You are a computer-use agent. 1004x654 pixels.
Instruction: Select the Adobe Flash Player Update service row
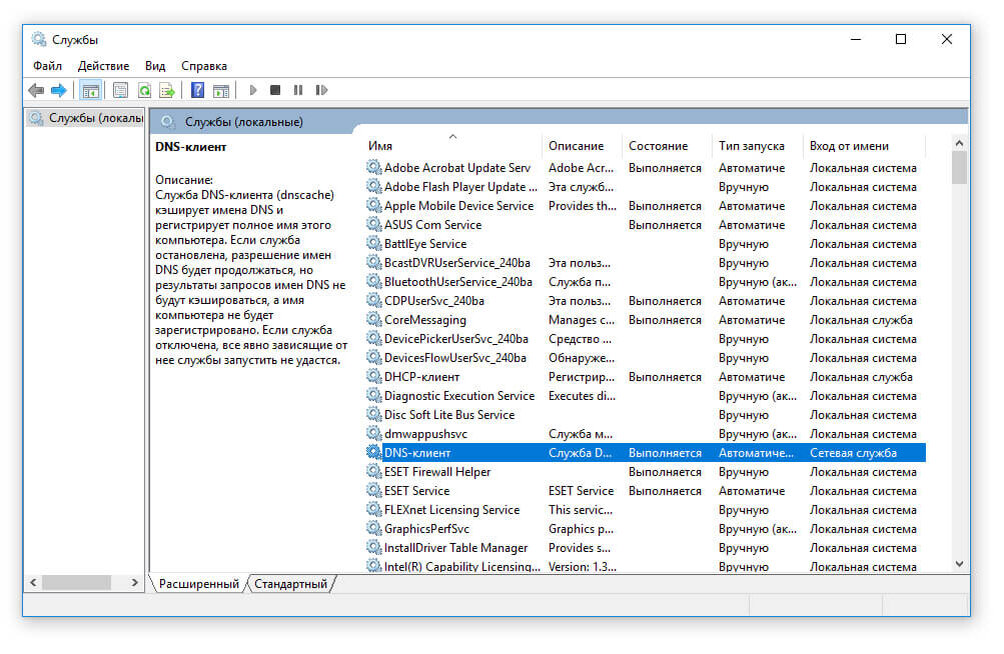(x=645, y=187)
